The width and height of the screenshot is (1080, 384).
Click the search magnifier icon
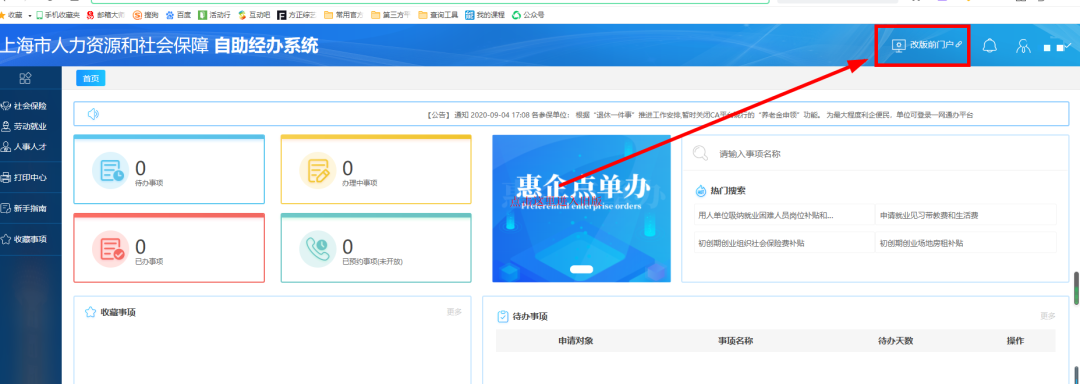coord(700,153)
